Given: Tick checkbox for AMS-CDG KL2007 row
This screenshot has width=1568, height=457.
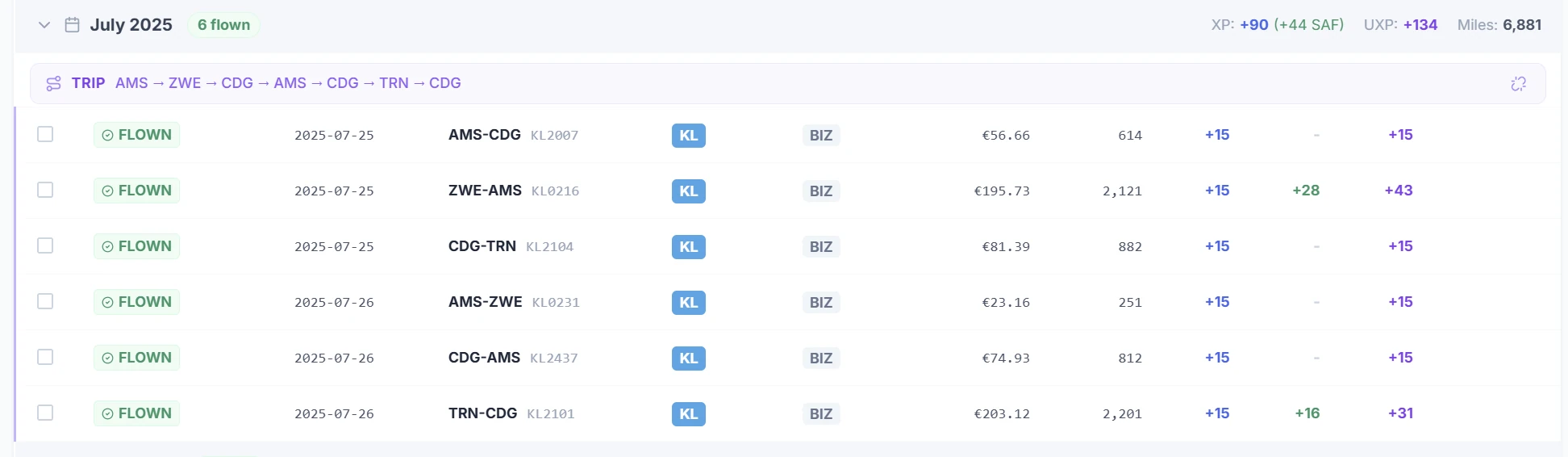Looking at the screenshot, I should [45, 134].
